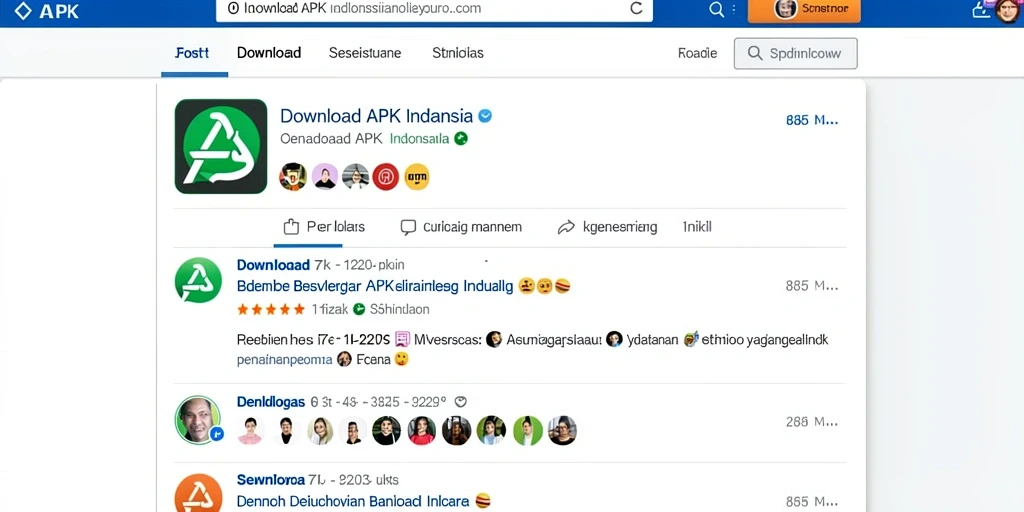Click the kgenesmieng share tab
The image size is (1024, 512).
pyautogui.click(x=607, y=227)
